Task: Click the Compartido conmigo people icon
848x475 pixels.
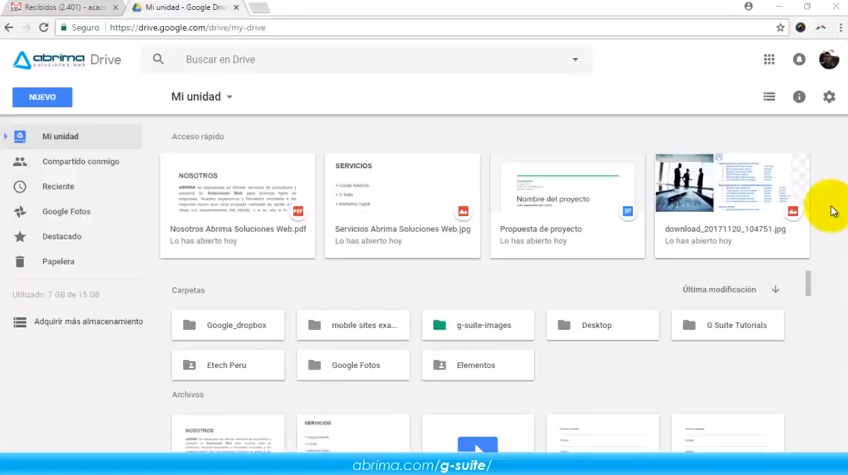Action: click(x=20, y=161)
